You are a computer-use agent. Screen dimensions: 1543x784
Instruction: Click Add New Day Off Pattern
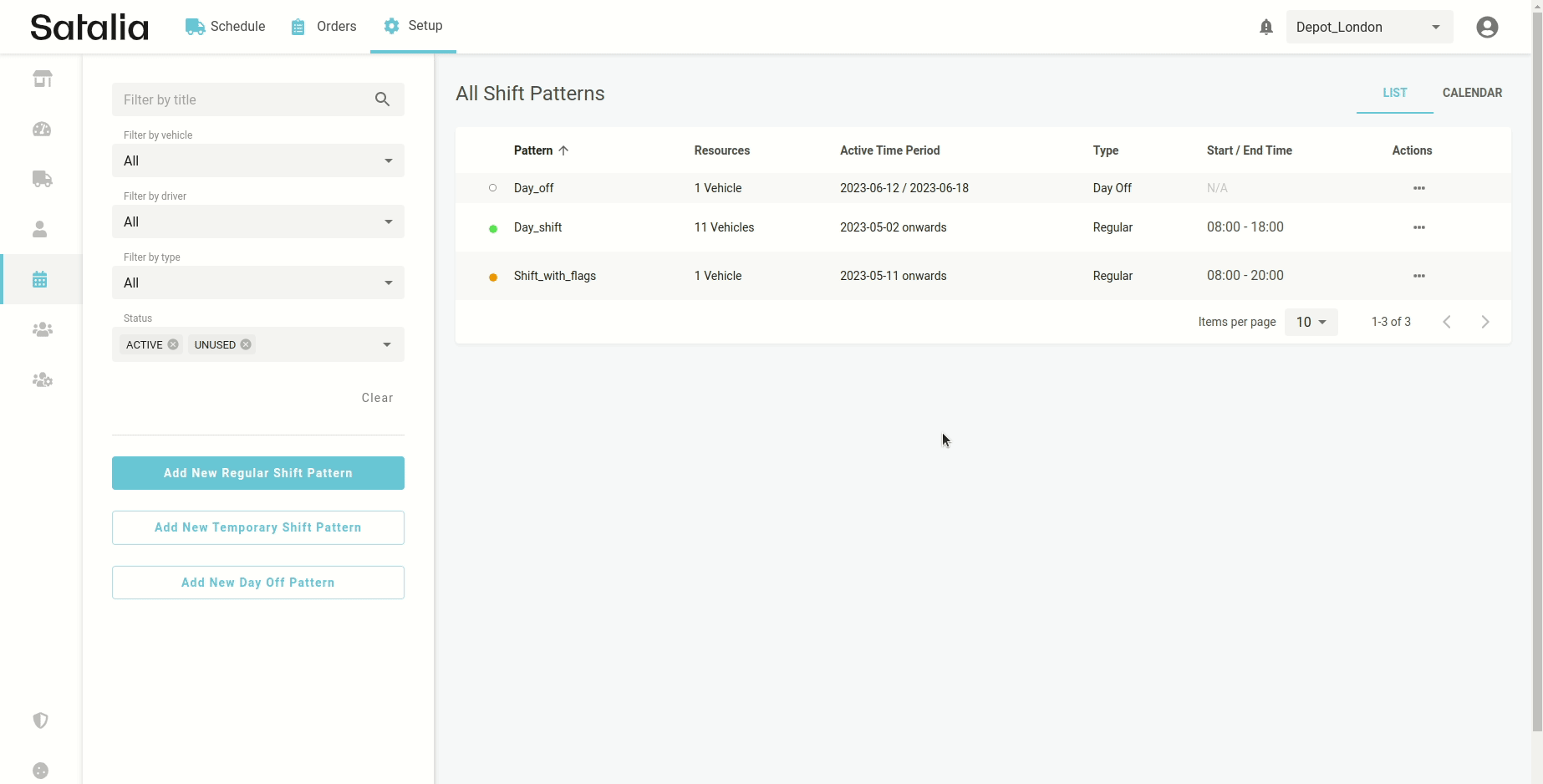[x=257, y=583]
